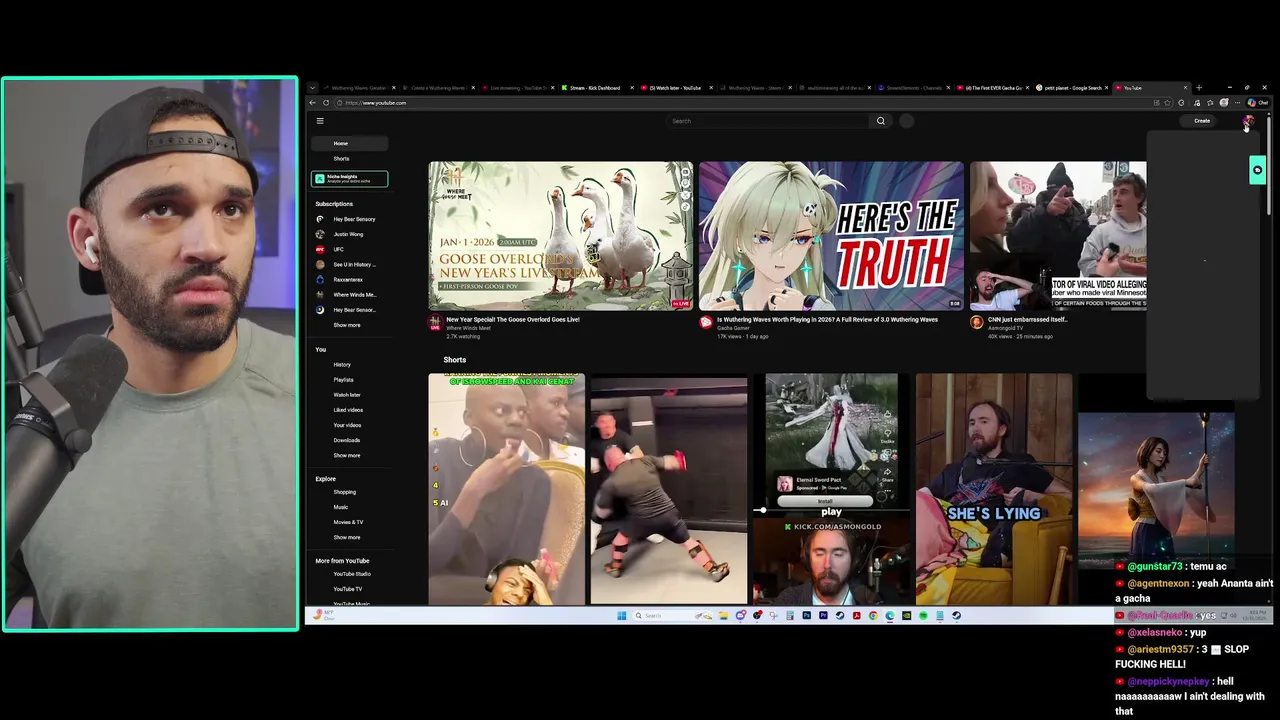Open the Hey Bear Sensory subscription channel

(349, 219)
